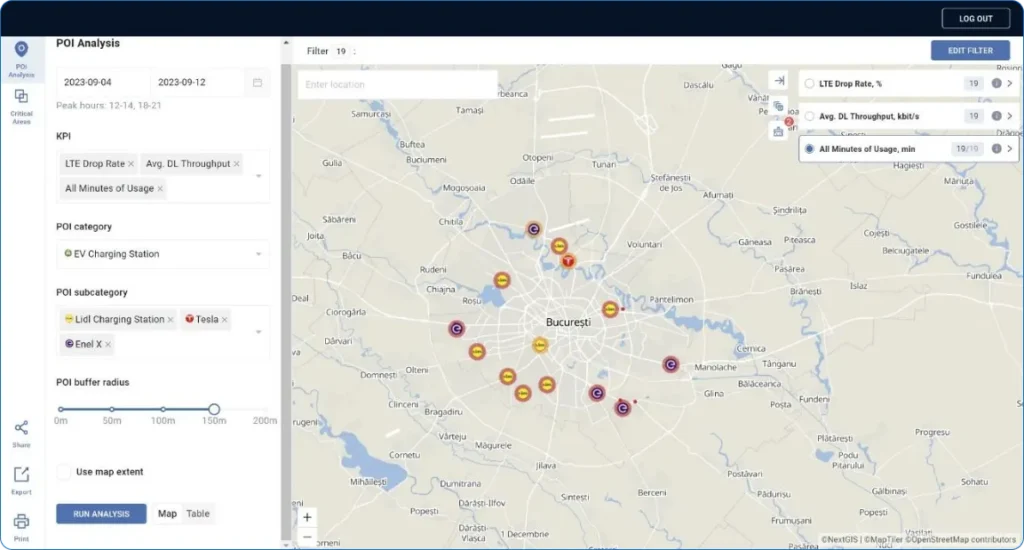
Task: Enable the Use map extent checkbox
Action: tap(64, 472)
